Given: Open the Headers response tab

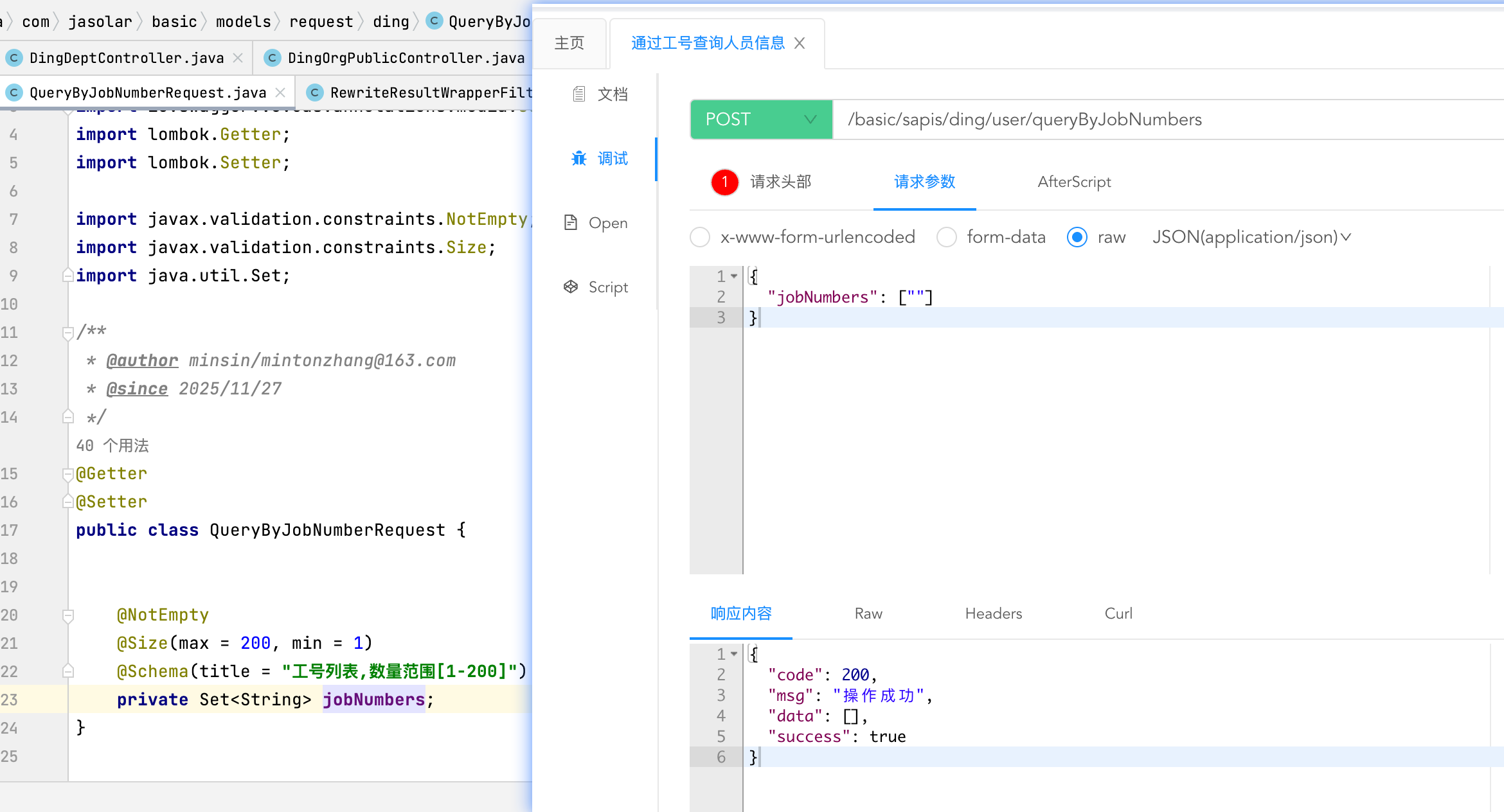Looking at the screenshot, I should (x=993, y=613).
